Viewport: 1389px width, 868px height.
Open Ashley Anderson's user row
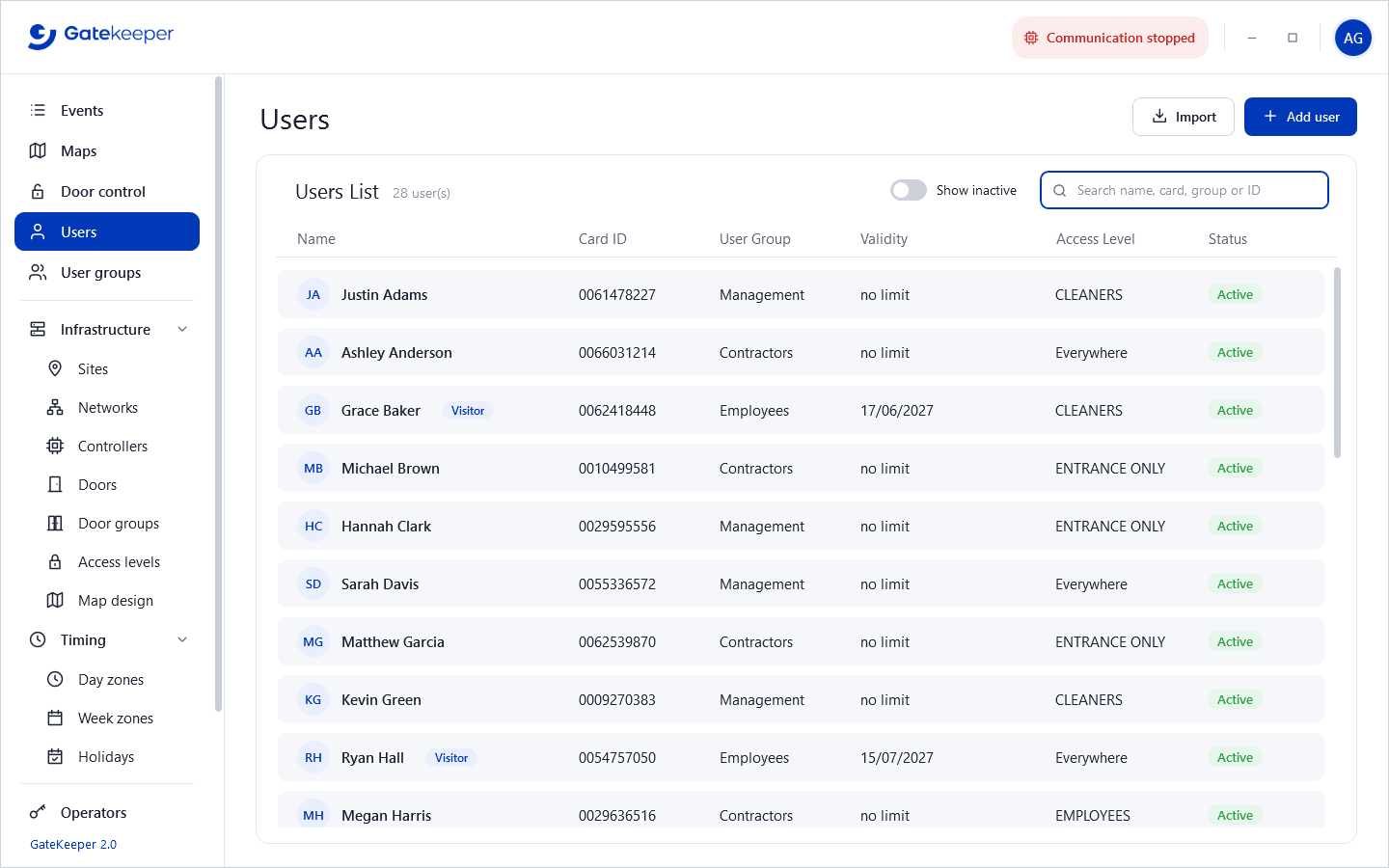click(801, 352)
